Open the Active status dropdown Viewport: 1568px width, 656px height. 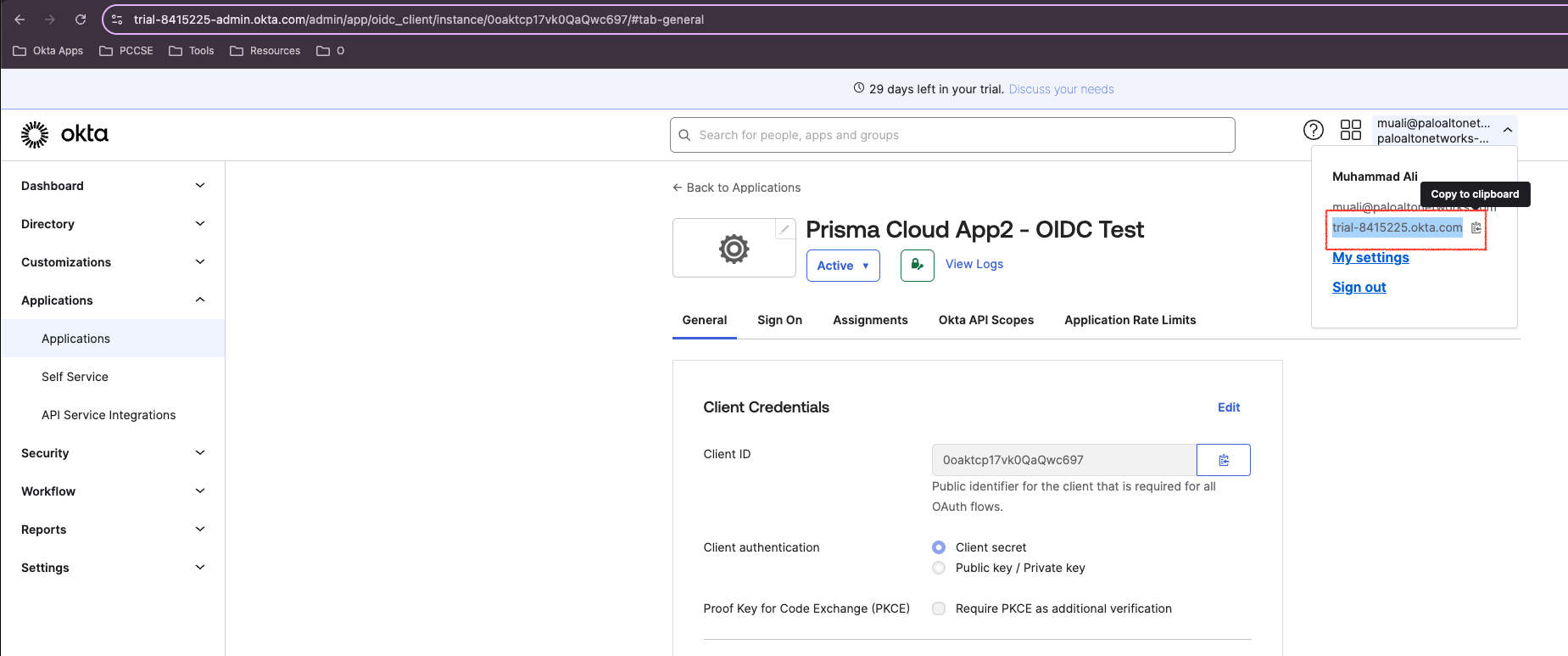[842, 266]
